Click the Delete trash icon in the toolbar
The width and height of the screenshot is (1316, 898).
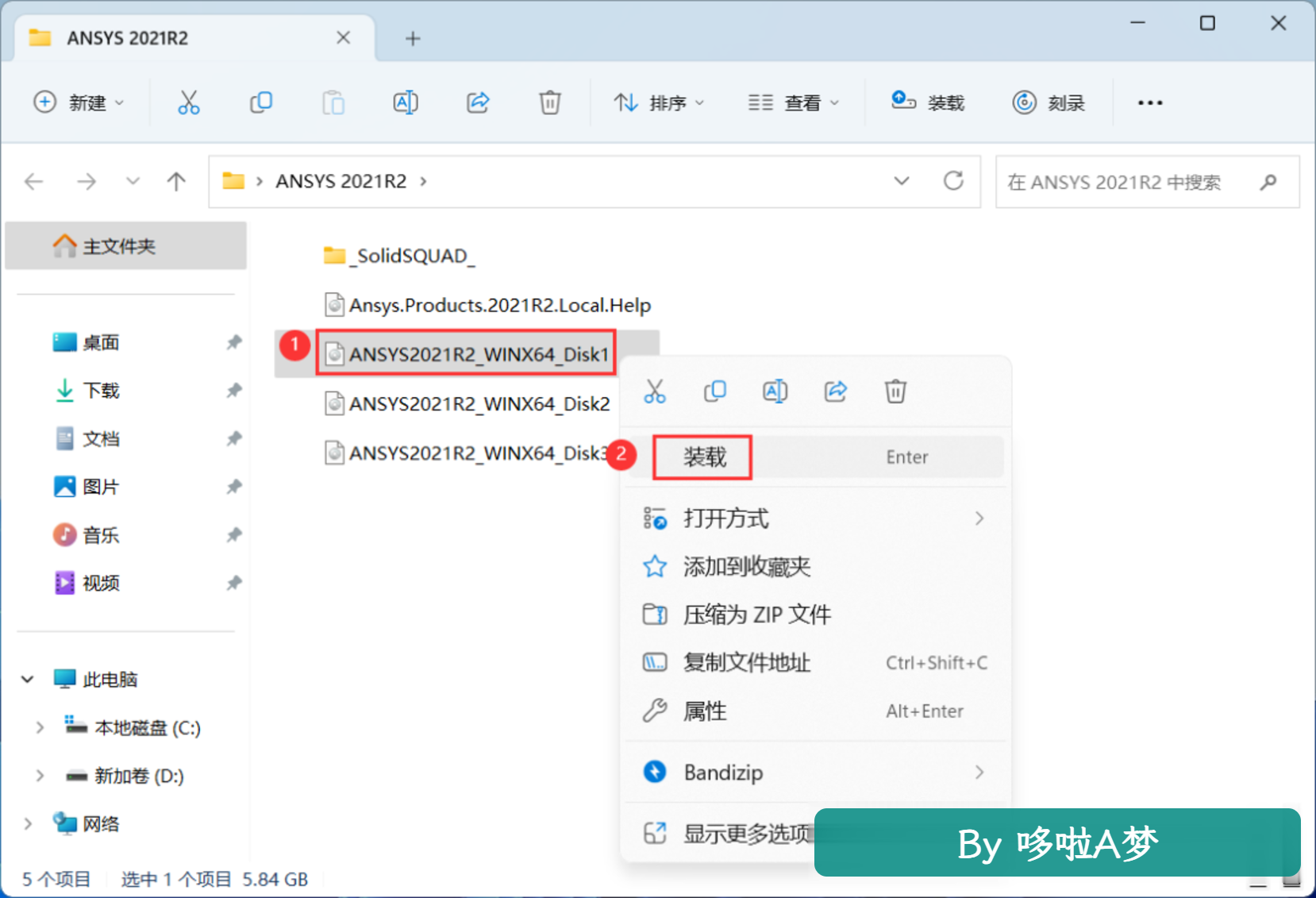[550, 102]
